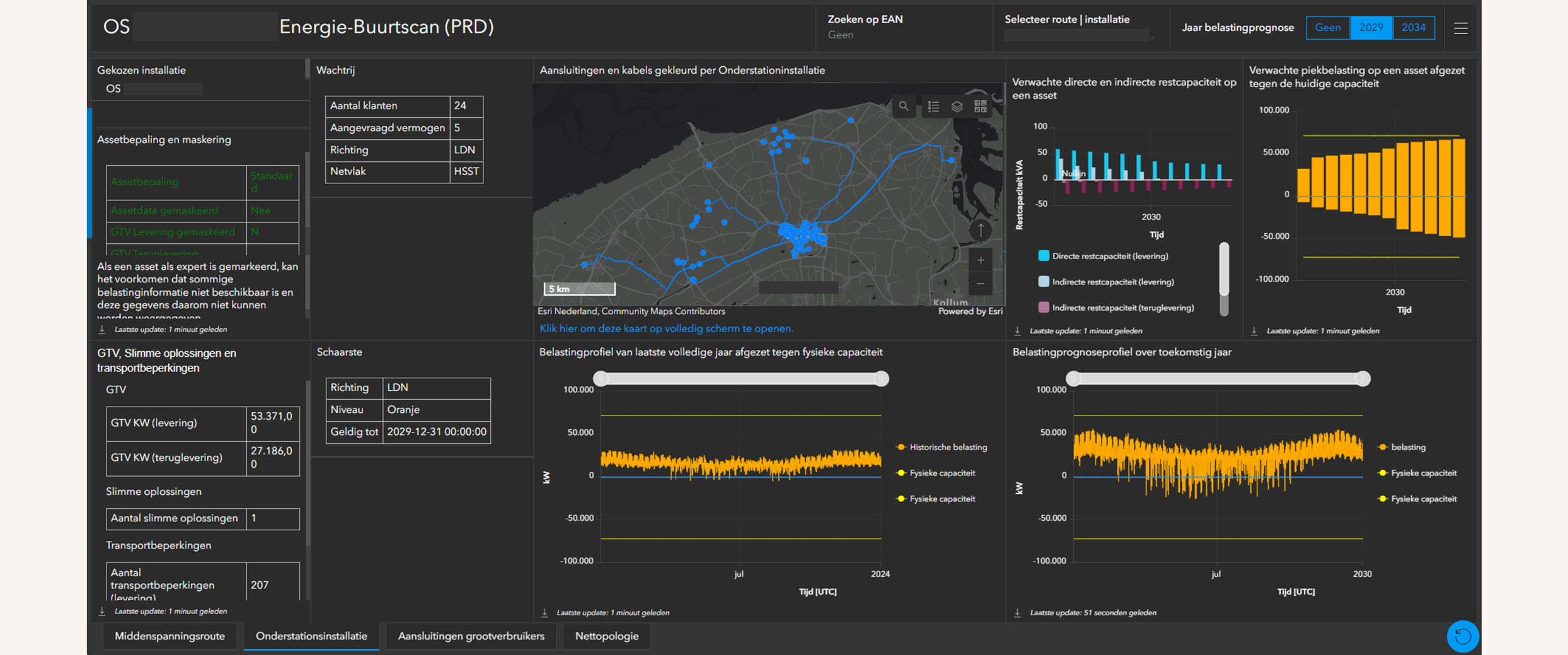Toggle 'Directe restcapaciteit (levering)' legend series
Viewport: 1568px width, 655px height.
coord(1109,256)
